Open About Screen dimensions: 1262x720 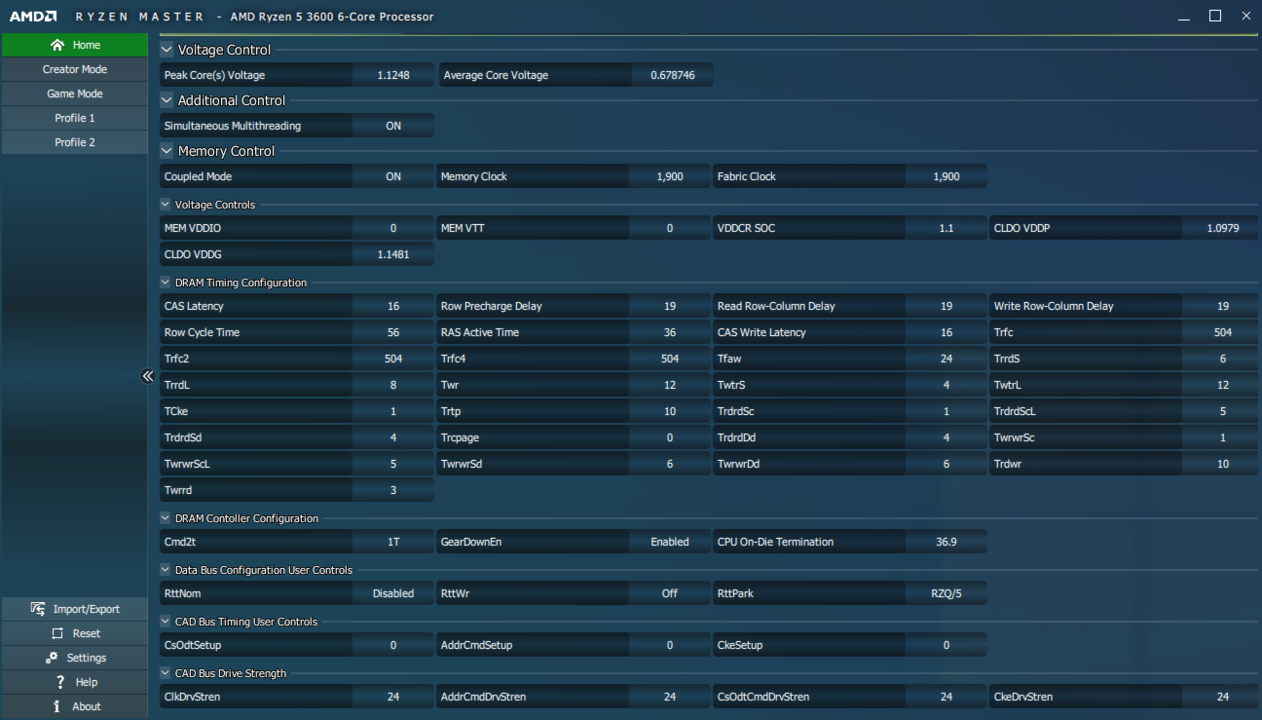(x=75, y=706)
